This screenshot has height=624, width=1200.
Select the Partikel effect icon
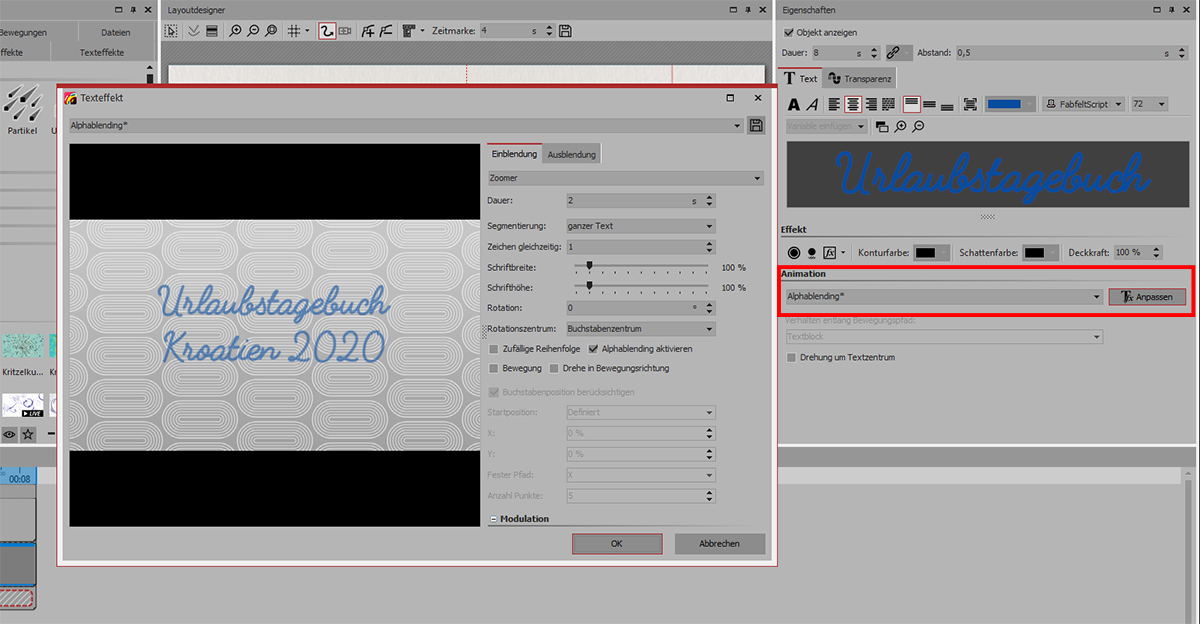(x=20, y=103)
